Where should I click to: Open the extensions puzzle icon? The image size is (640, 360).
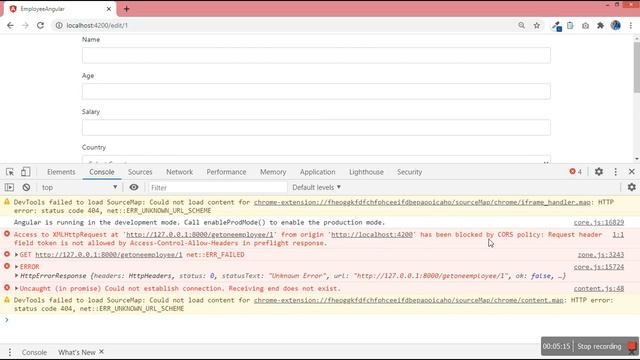pos(600,25)
